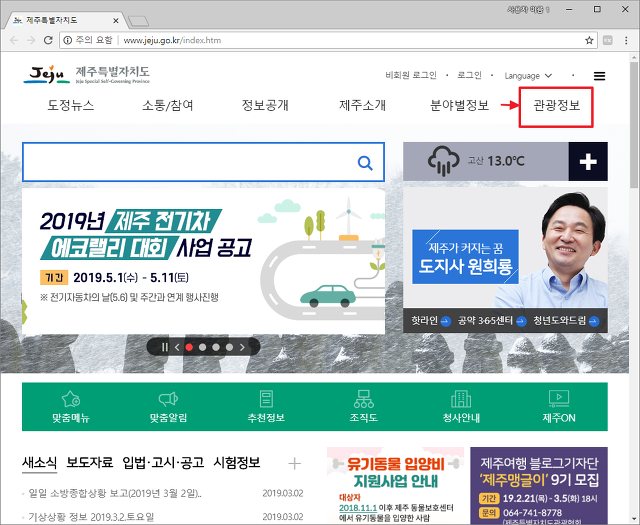Open 청사안내 building icon
This screenshot has width=640, height=525.
coord(461,399)
